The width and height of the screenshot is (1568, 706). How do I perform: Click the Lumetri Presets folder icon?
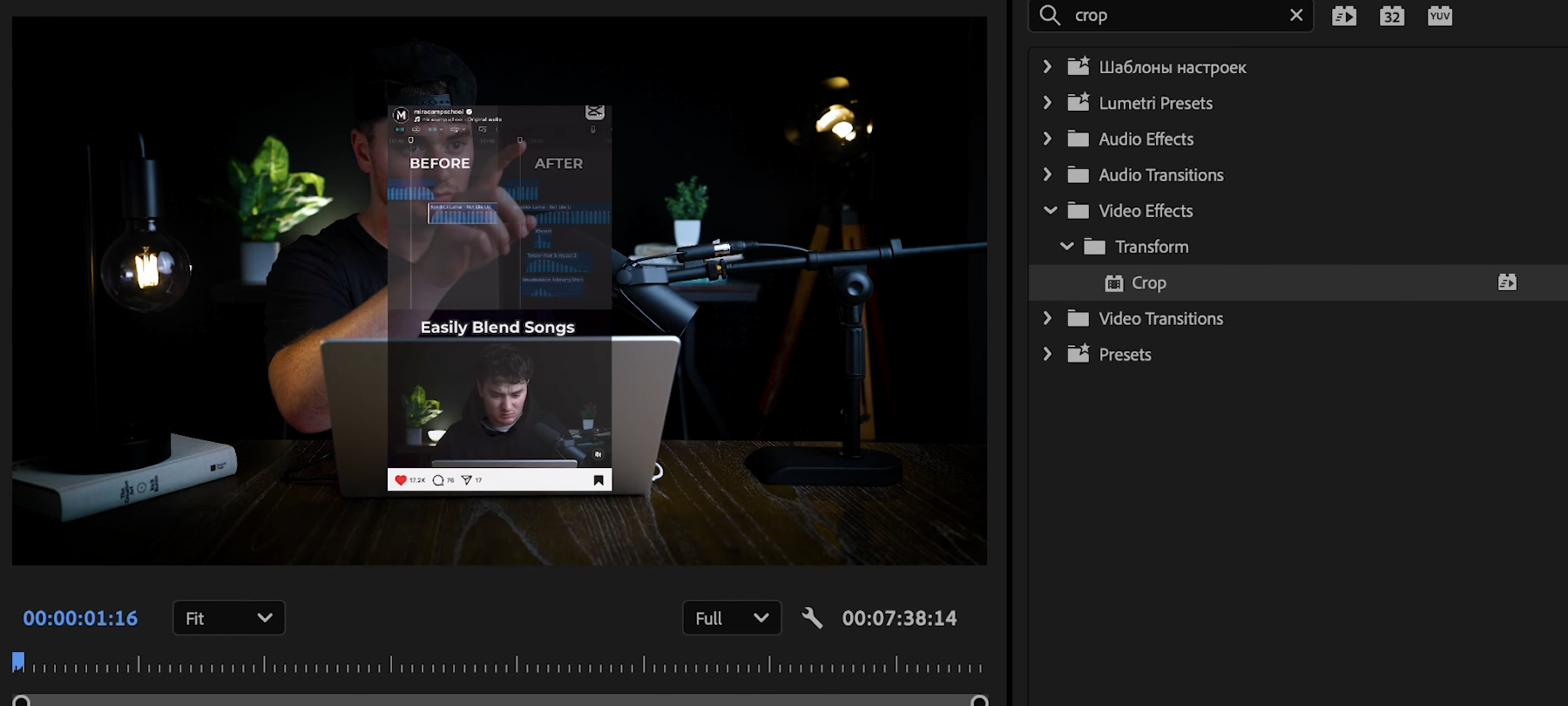(x=1078, y=101)
